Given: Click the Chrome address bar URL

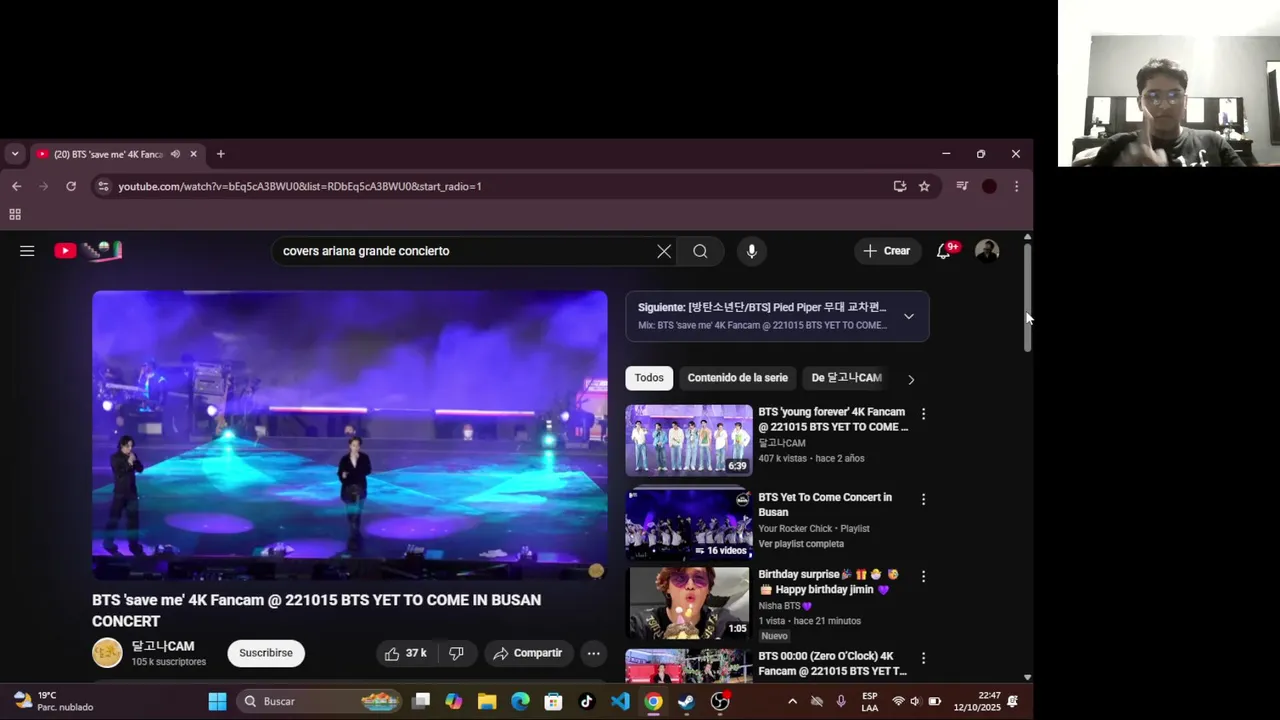Looking at the screenshot, I should [x=300, y=186].
